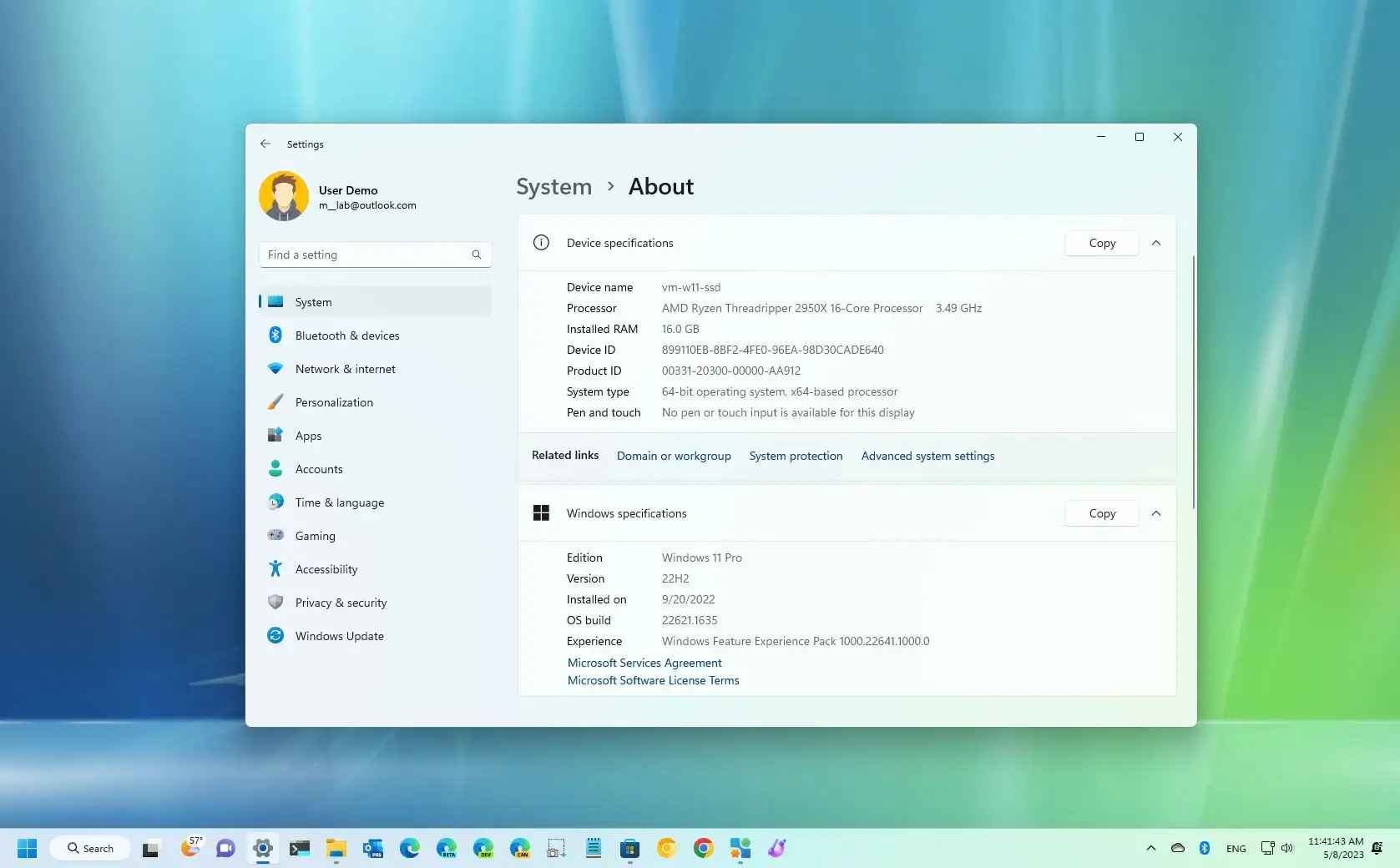Open Bluetooth & devices settings
This screenshot has width=1400, height=868.
[x=347, y=335]
